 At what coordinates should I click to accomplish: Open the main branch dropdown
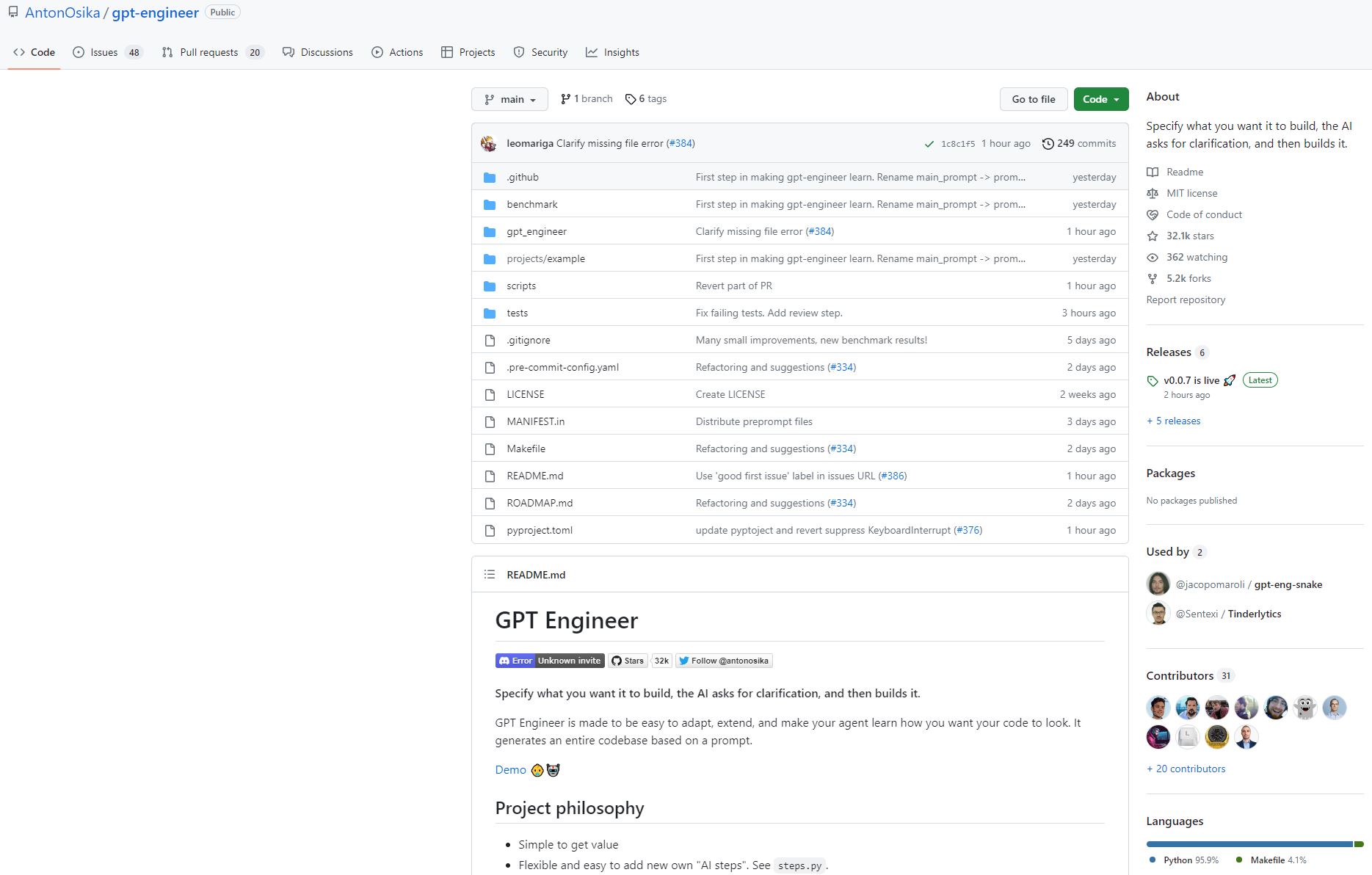point(509,99)
